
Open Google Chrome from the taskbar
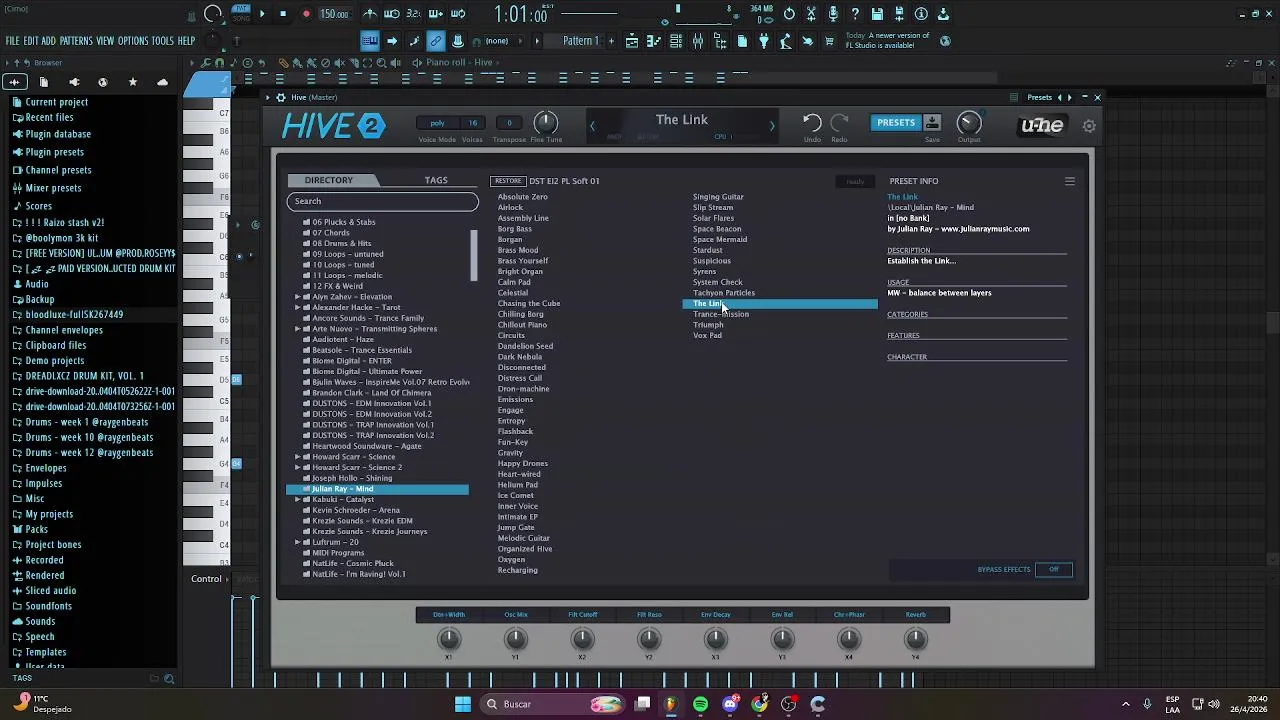click(760, 704)
